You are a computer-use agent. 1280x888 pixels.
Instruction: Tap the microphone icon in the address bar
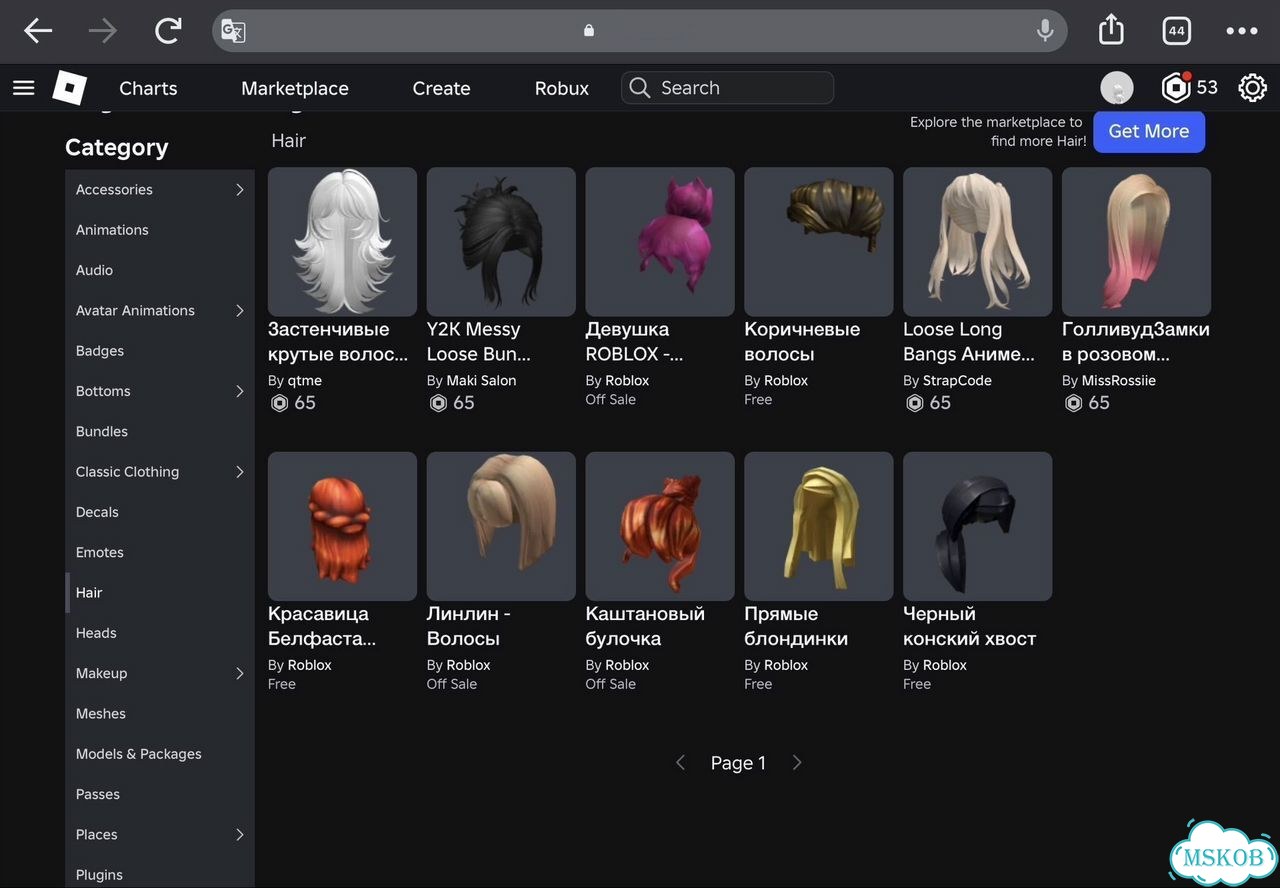coord(1045,31)
